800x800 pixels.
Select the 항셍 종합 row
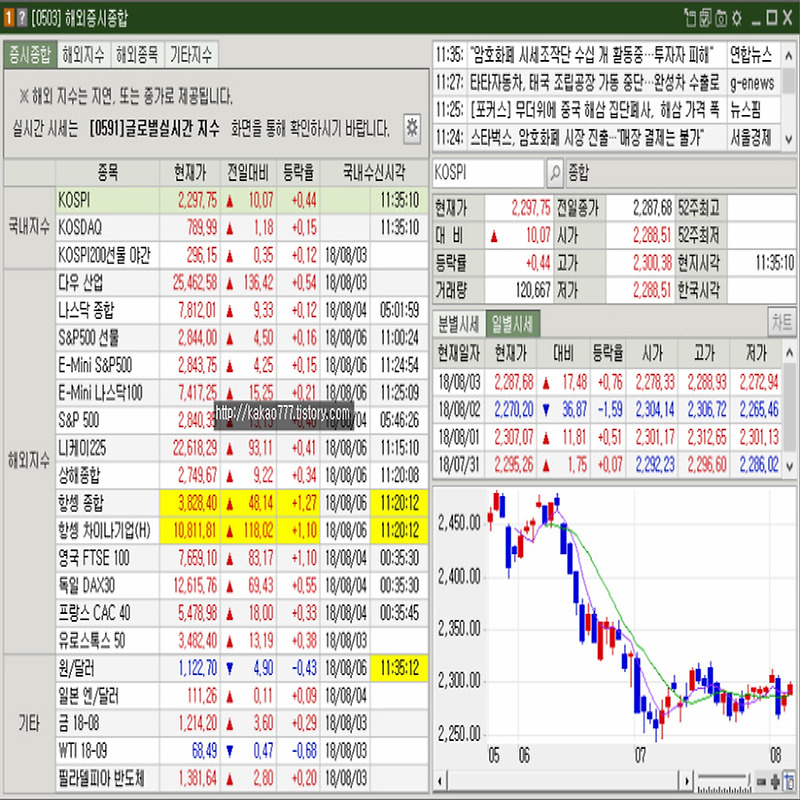tap(241, 503)
